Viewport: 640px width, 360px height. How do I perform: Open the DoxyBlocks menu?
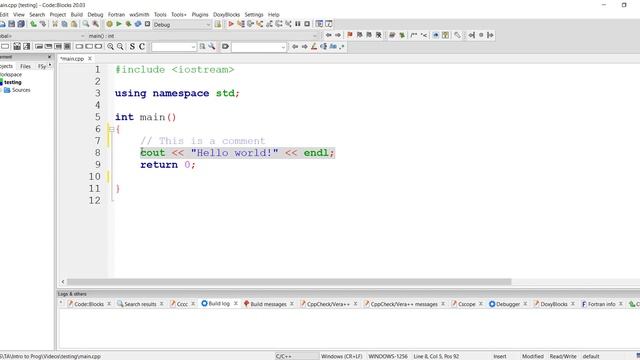coord(227,15)
